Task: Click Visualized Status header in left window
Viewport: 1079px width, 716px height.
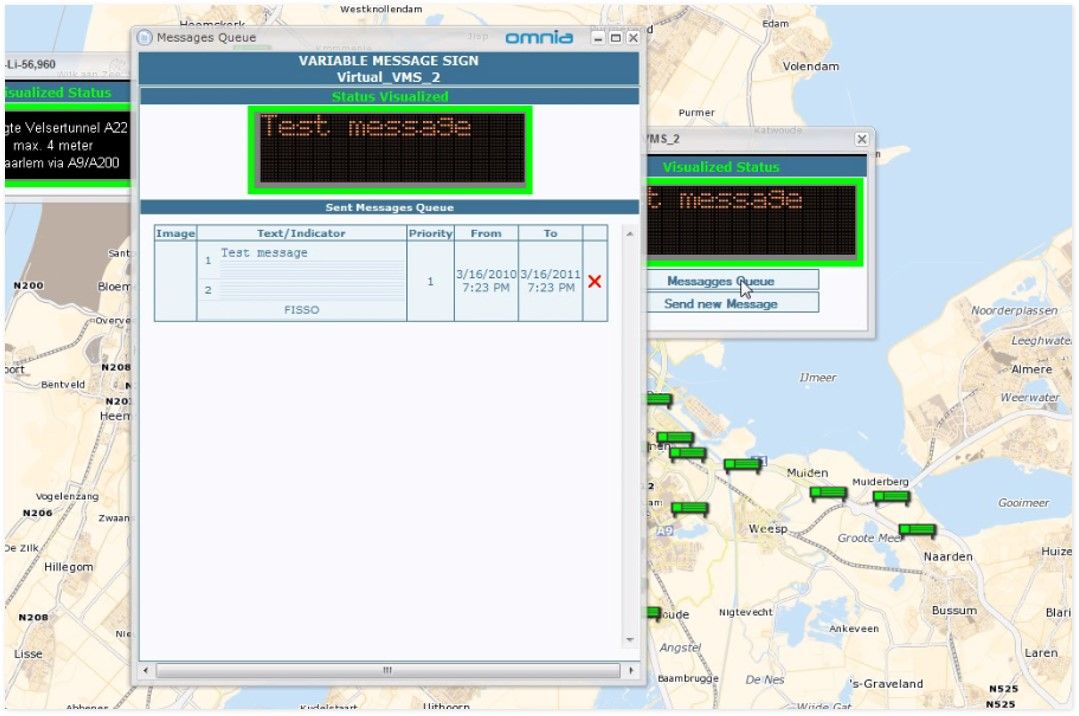Action: coord(67,92)
